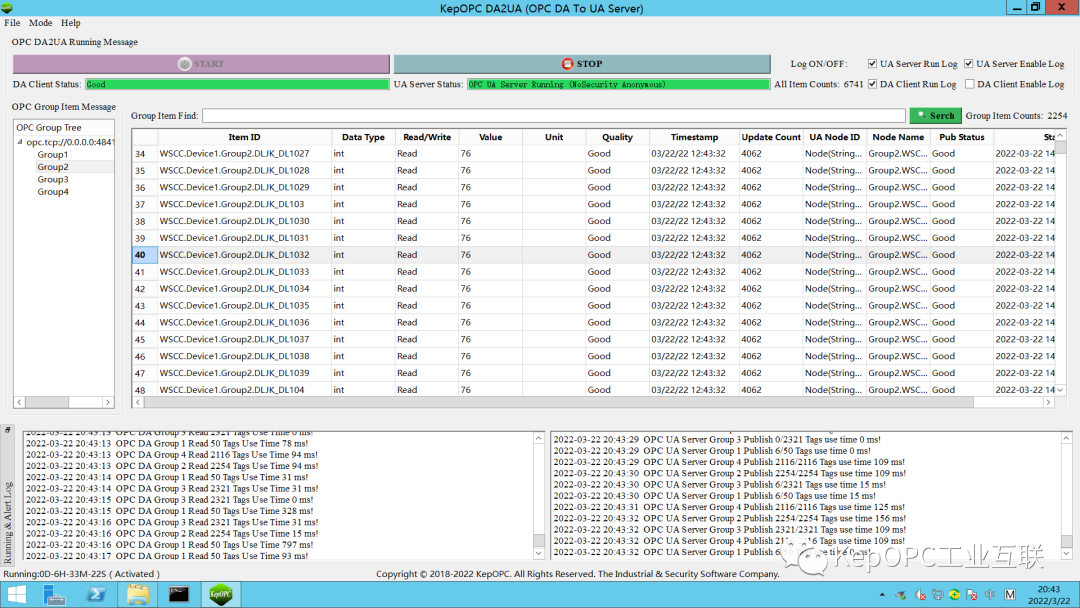Click the Data Type column header
The width and height of the screenshot is (1080, 608).
tap(363, 137)
